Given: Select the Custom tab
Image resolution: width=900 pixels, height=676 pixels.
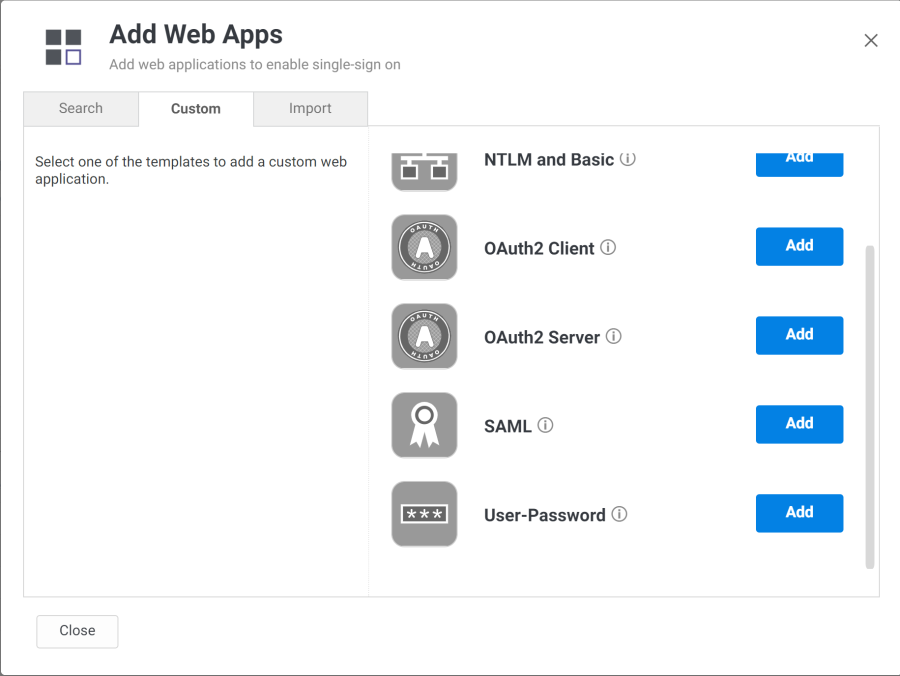Looking at the screenshot, I should pos(196,109).
